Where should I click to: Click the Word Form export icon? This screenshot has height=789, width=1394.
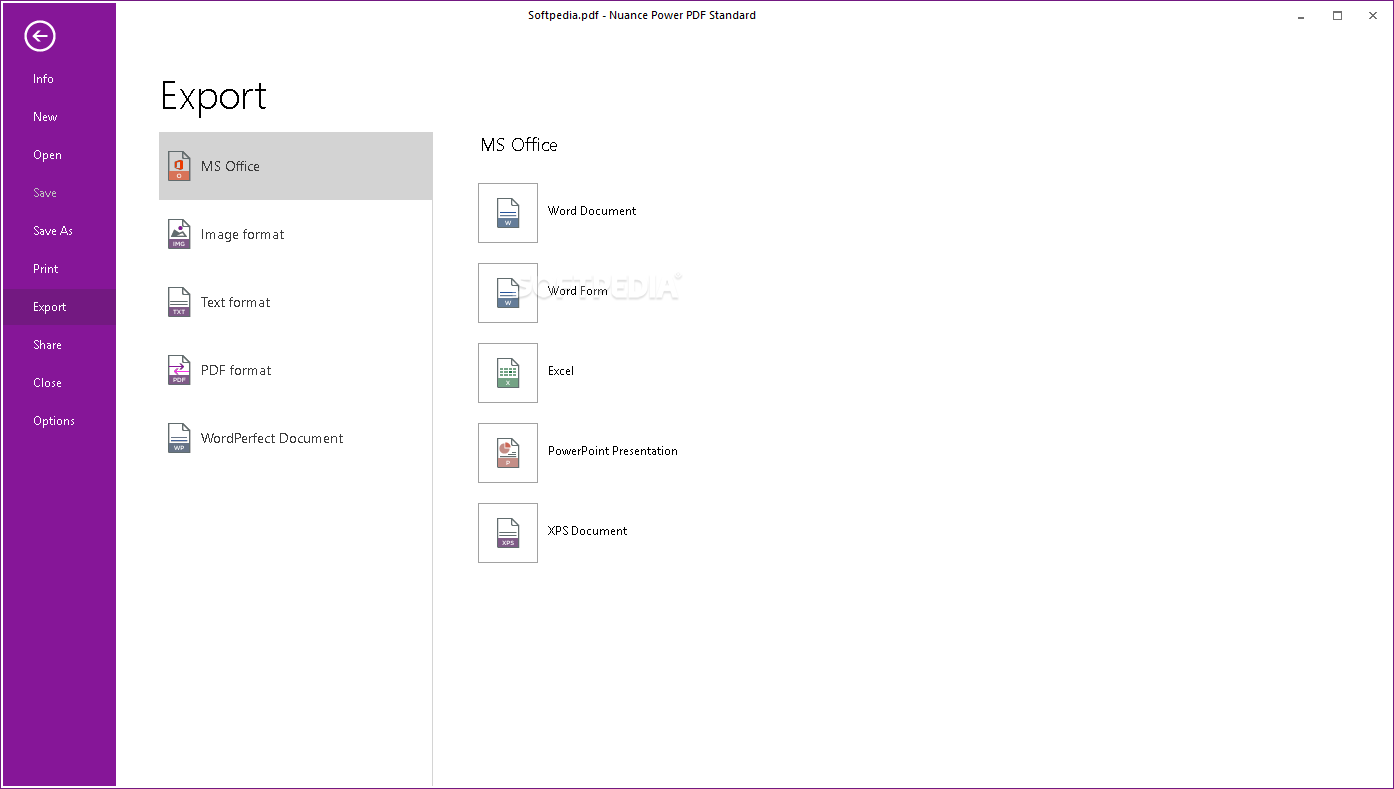click(x=508, y=293)
